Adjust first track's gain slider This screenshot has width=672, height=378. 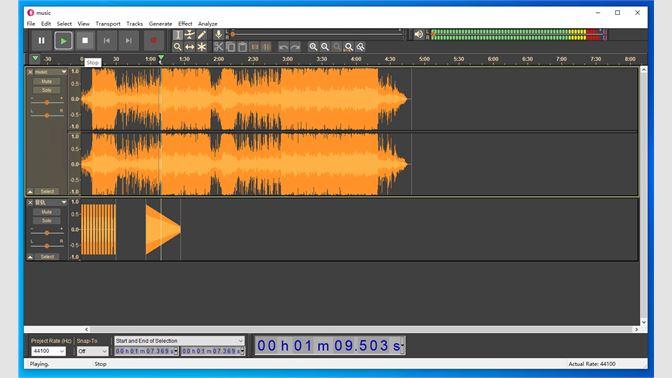47,102
